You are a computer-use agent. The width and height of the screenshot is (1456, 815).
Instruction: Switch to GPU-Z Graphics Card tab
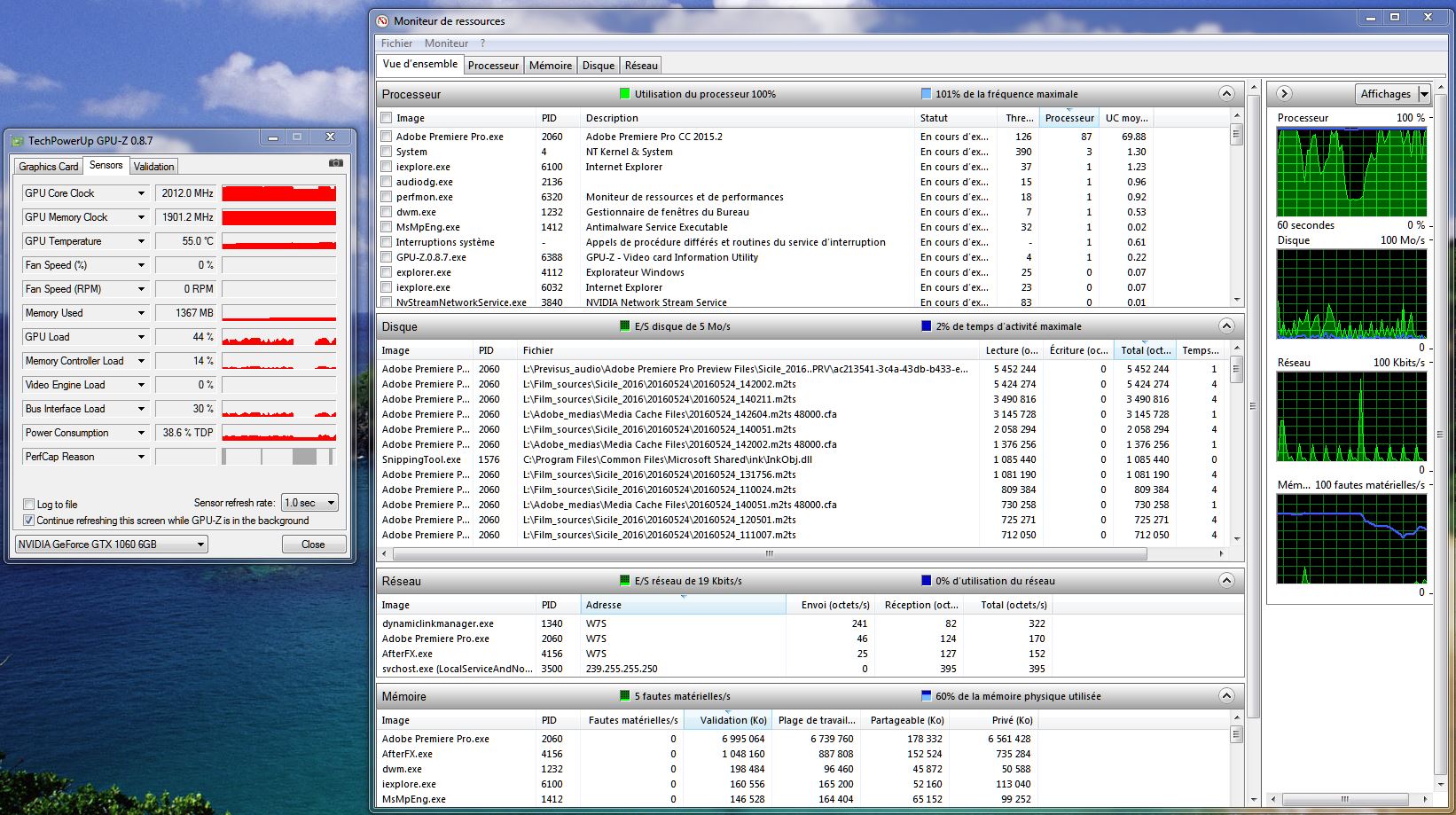pos(49,167)
